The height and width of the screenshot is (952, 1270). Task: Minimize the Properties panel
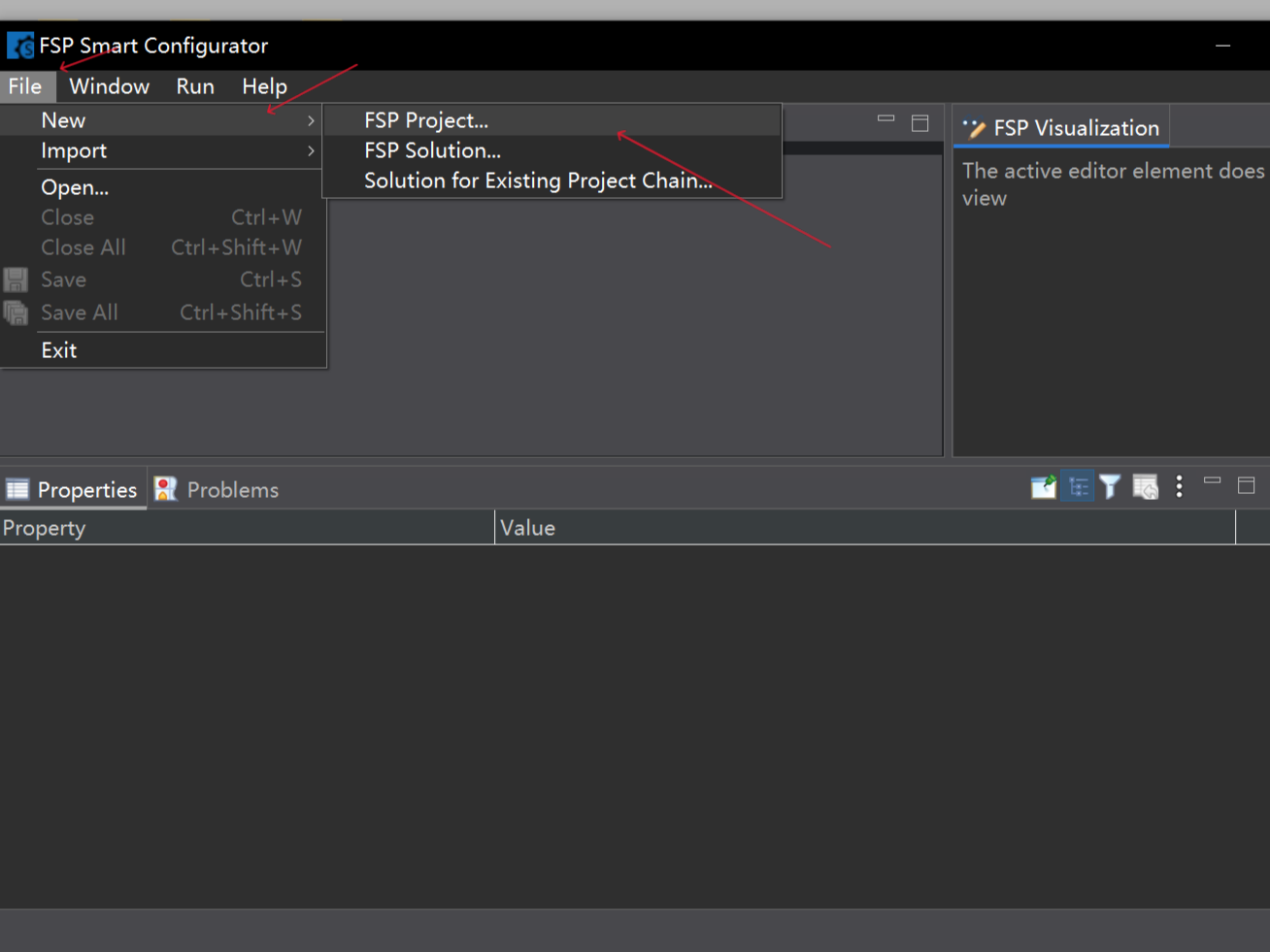1212,480
